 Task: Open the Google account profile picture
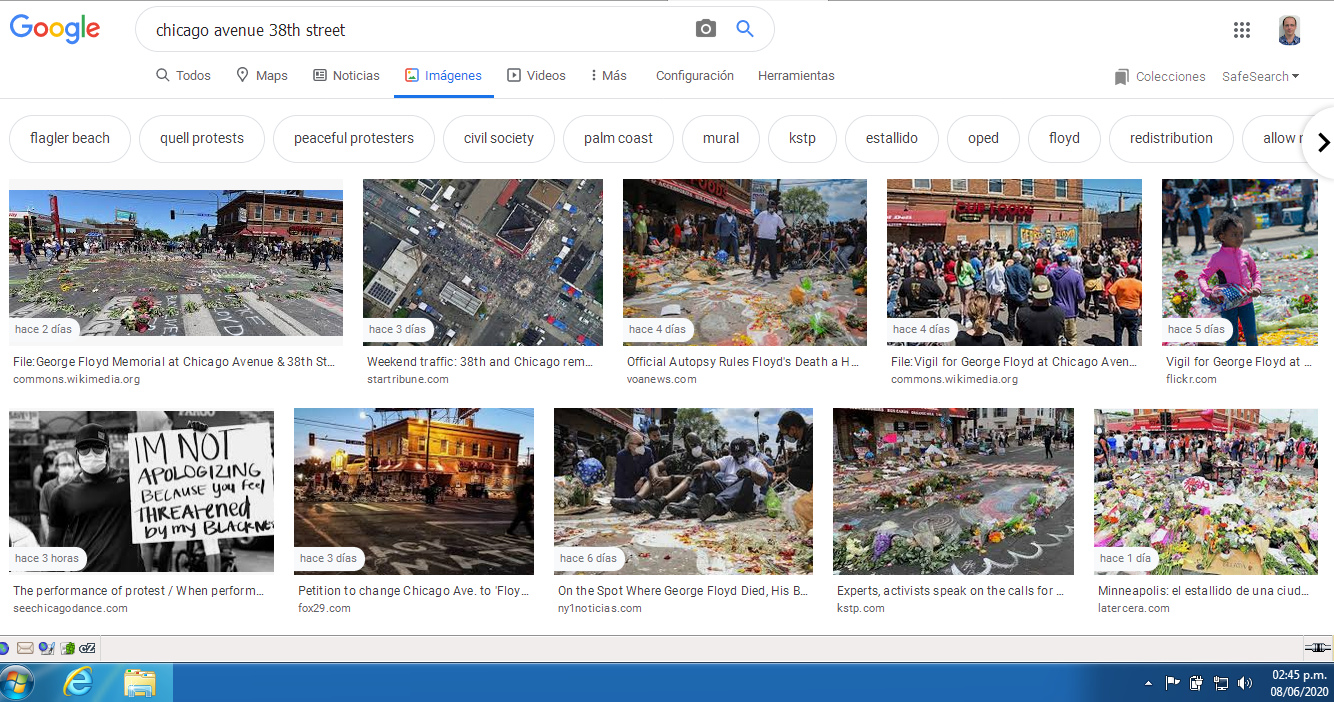(x=1290, y=30)
